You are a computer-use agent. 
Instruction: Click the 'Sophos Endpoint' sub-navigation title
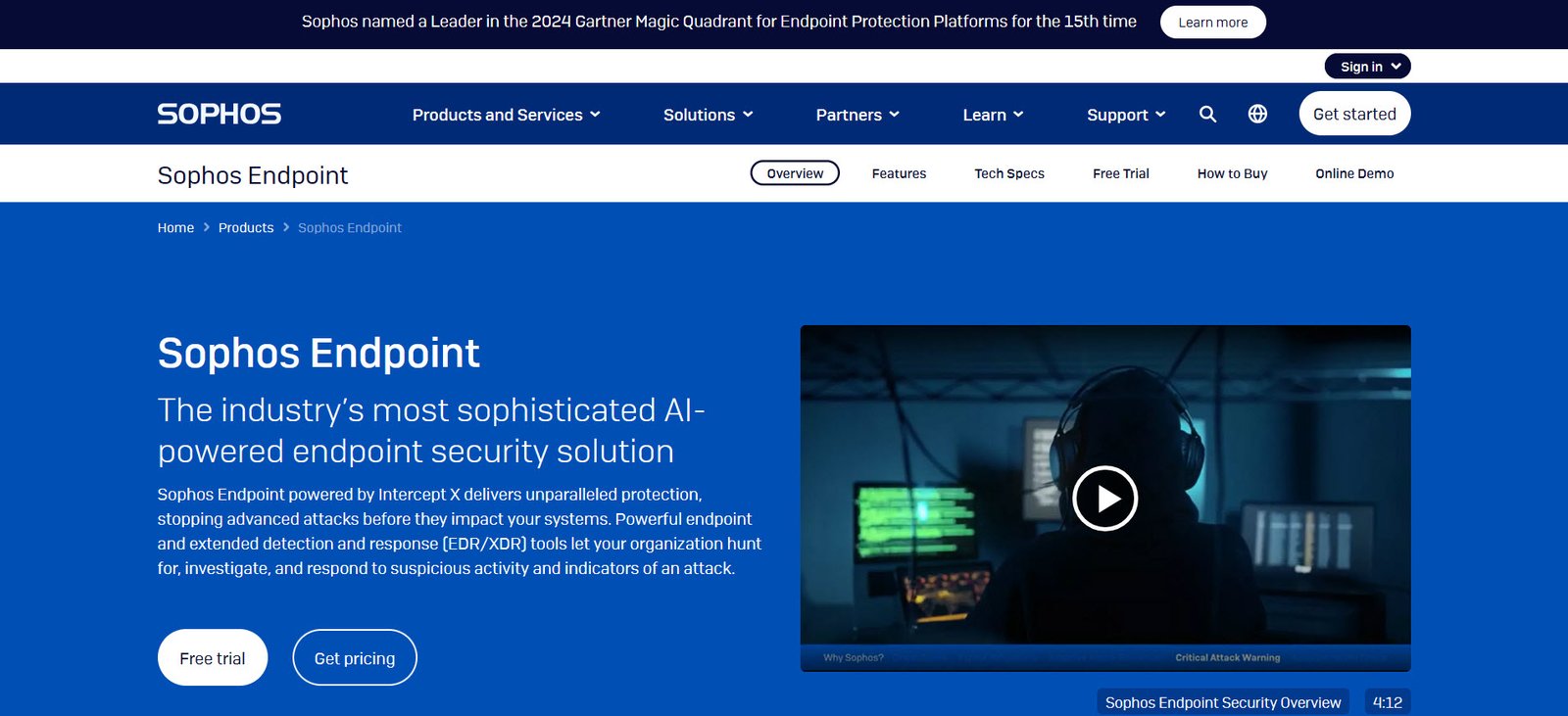pos(253,174)
